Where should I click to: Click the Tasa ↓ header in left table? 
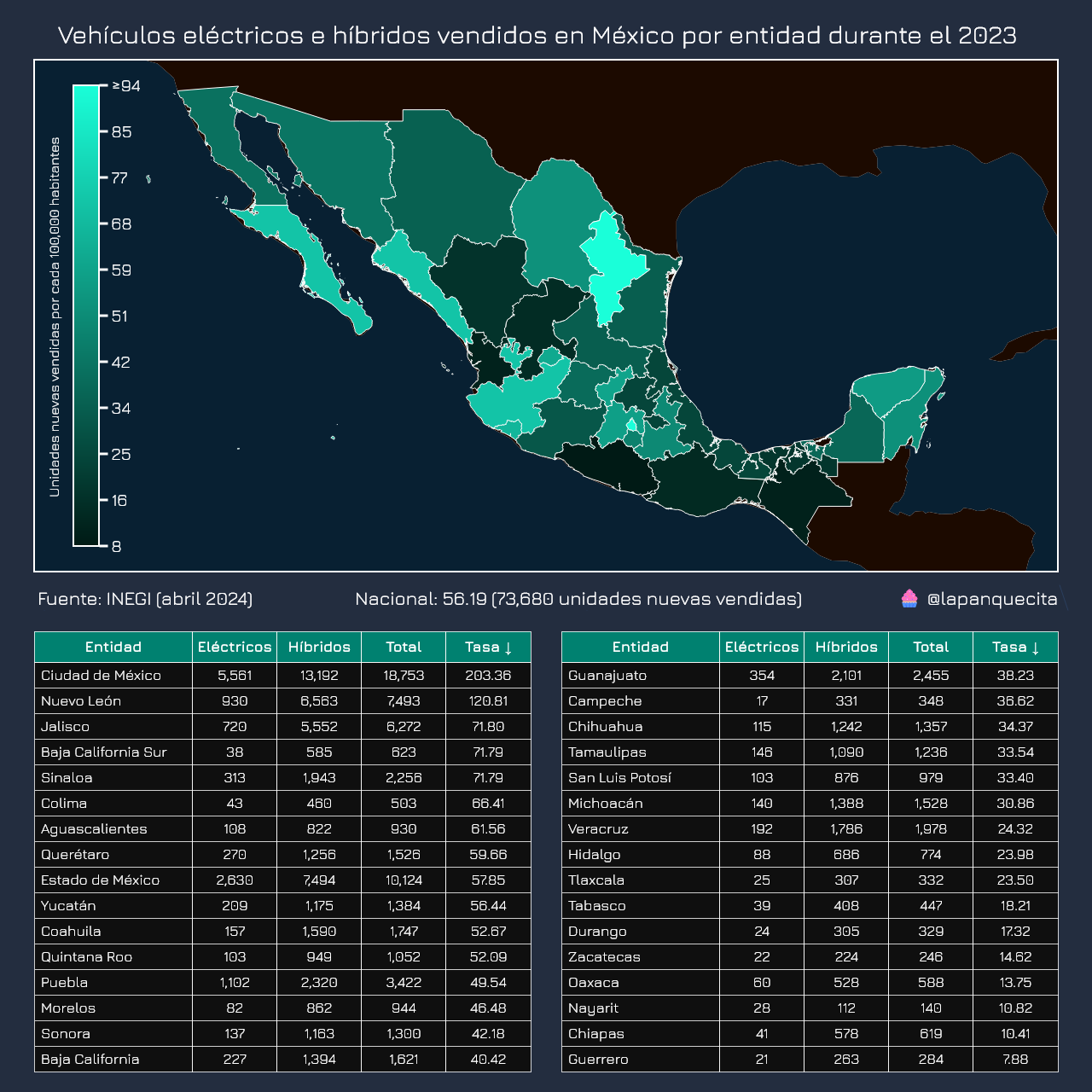[x=489, y=647]
